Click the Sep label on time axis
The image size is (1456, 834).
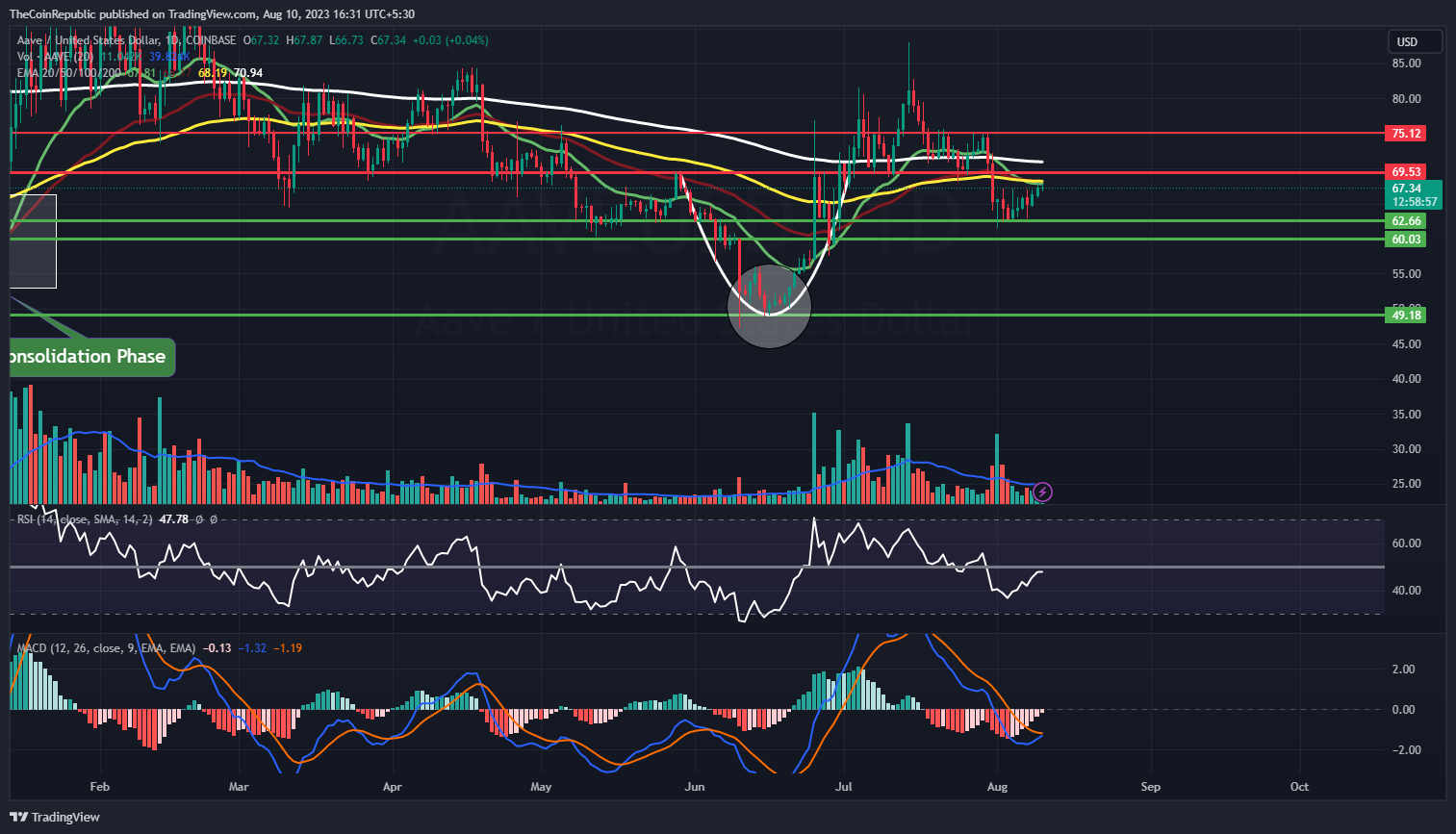1150,787
